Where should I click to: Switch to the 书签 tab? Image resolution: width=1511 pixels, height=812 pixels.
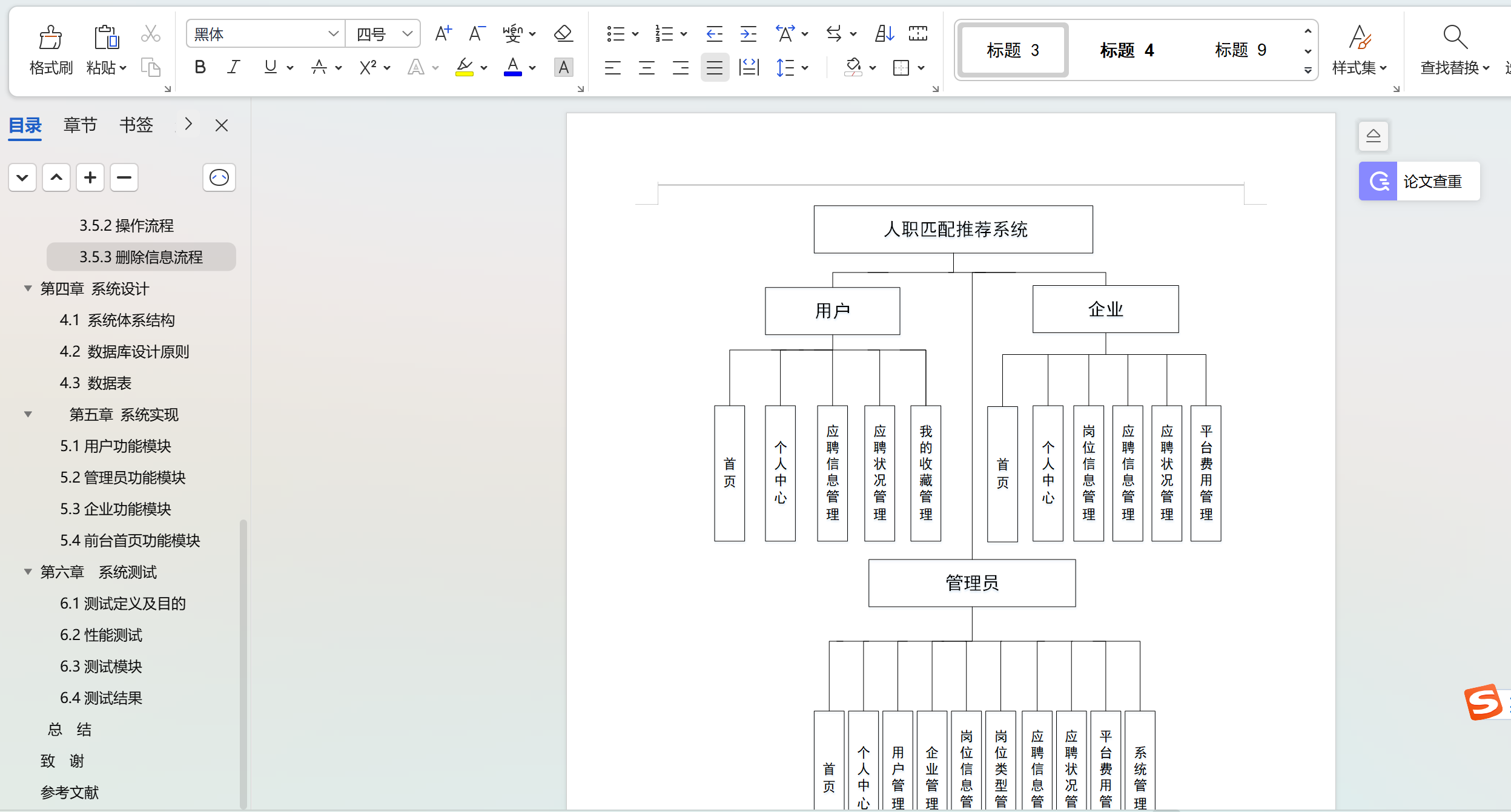point(136,125)
